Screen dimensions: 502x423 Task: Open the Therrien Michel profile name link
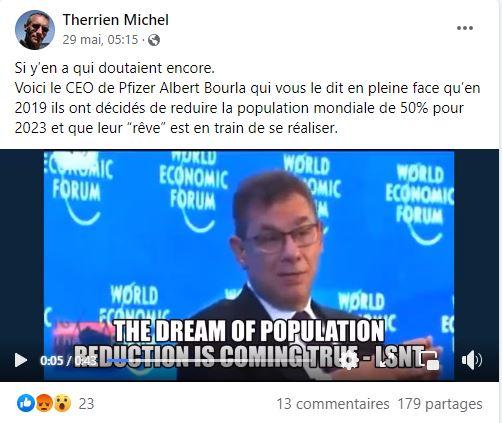pos(116,20)
